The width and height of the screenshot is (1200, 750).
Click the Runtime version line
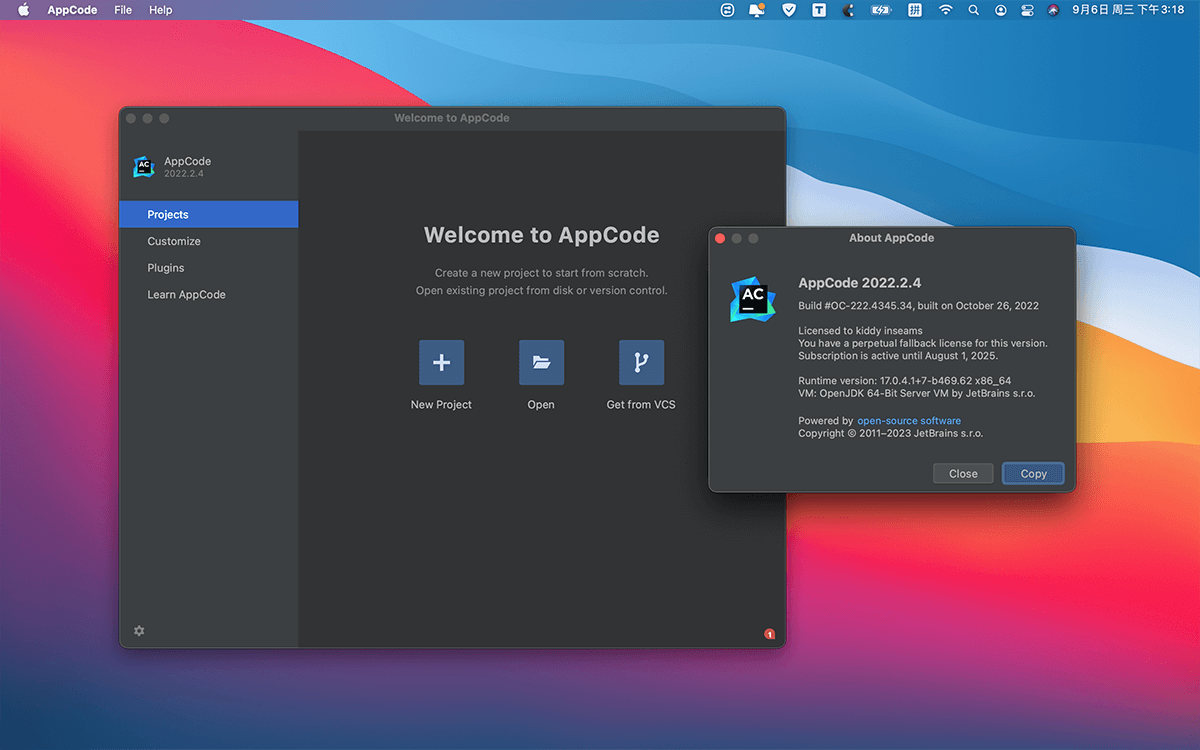pos(905,381)
